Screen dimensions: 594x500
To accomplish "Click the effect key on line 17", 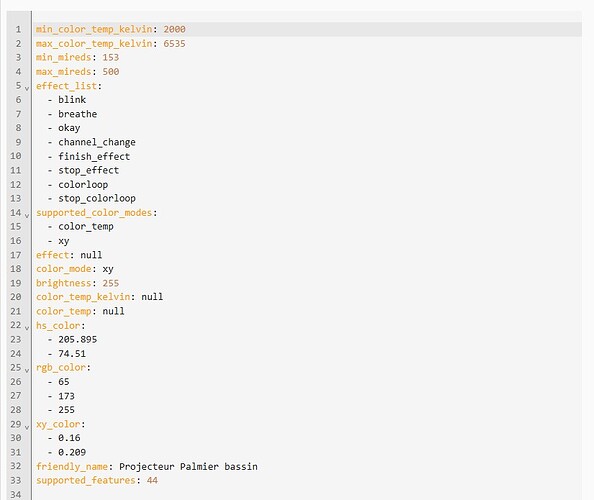I will click(53, 255).
